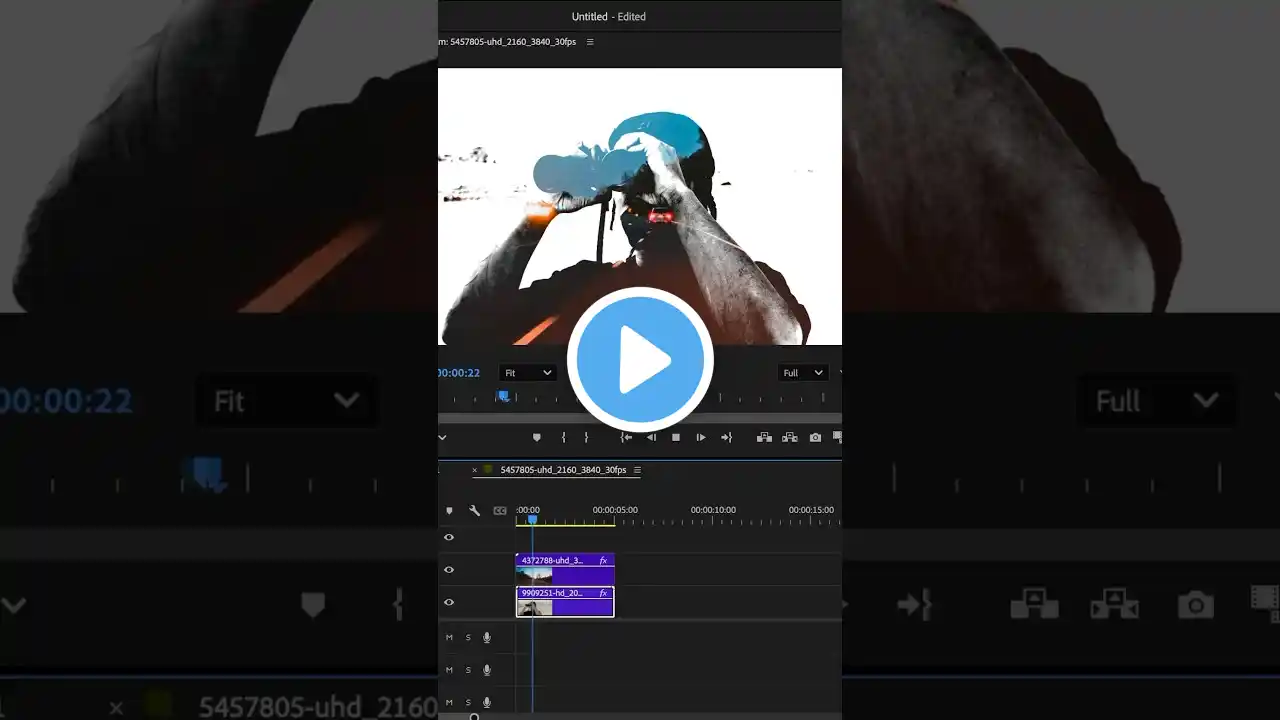Click the fx badge on clip 4372788-uhd
The image size is (1280, 720).
point(603,561)
